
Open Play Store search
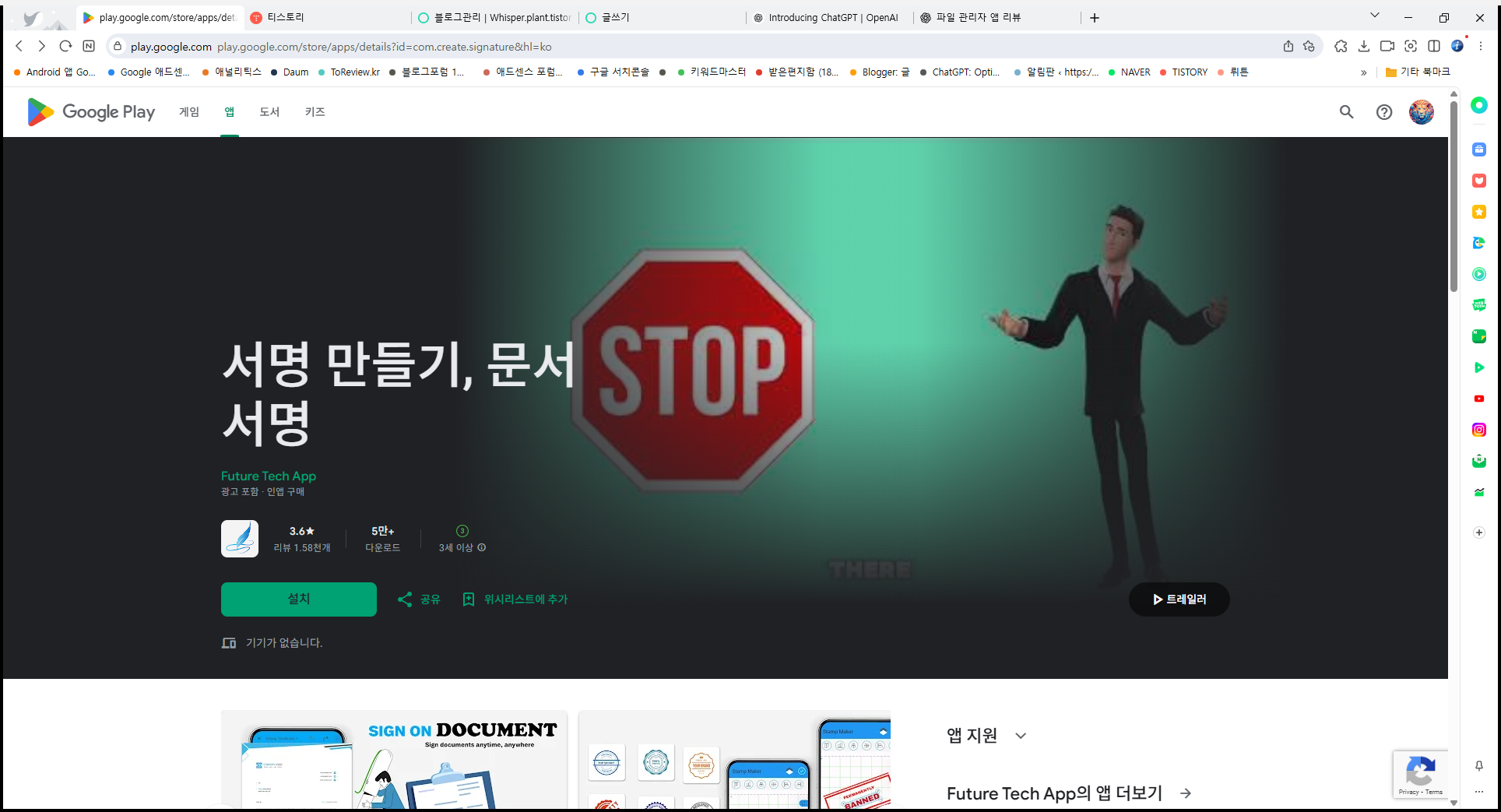pos(1346,111)
